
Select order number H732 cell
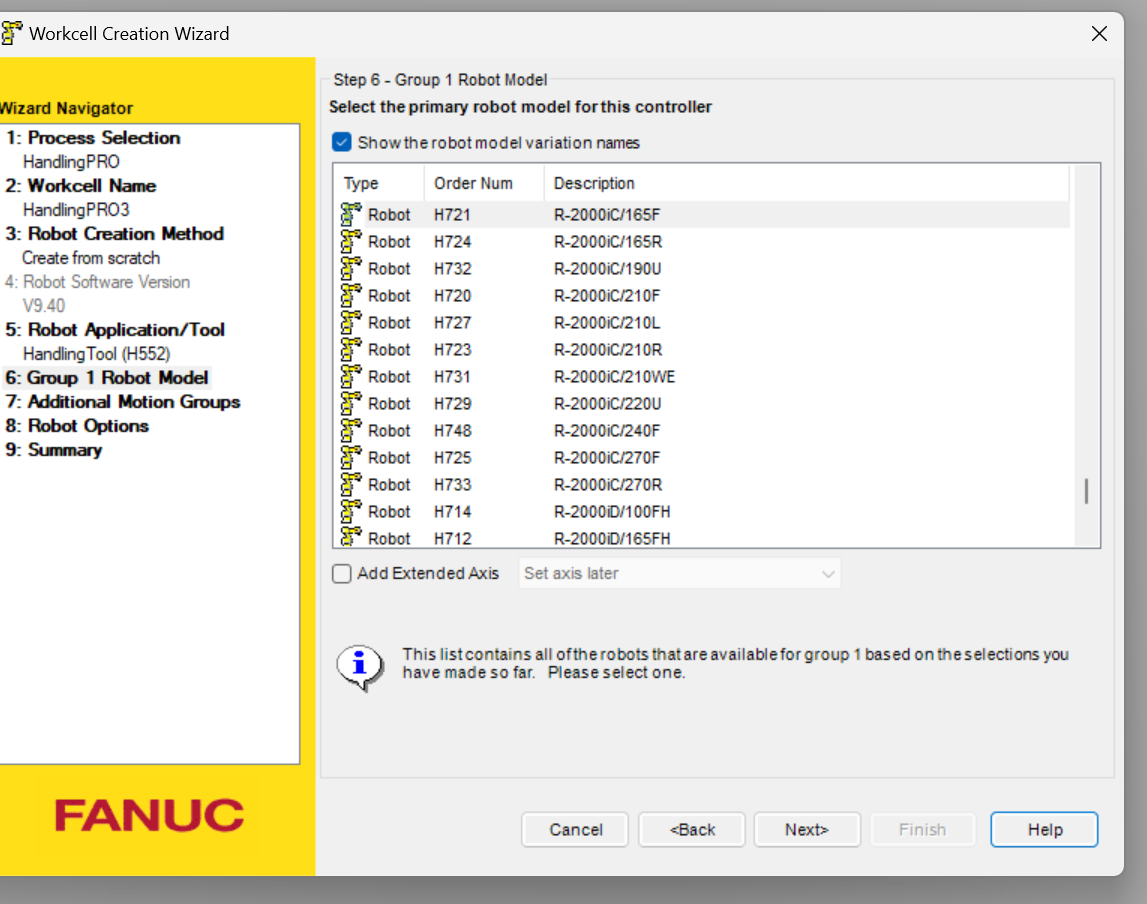[452, 269]
